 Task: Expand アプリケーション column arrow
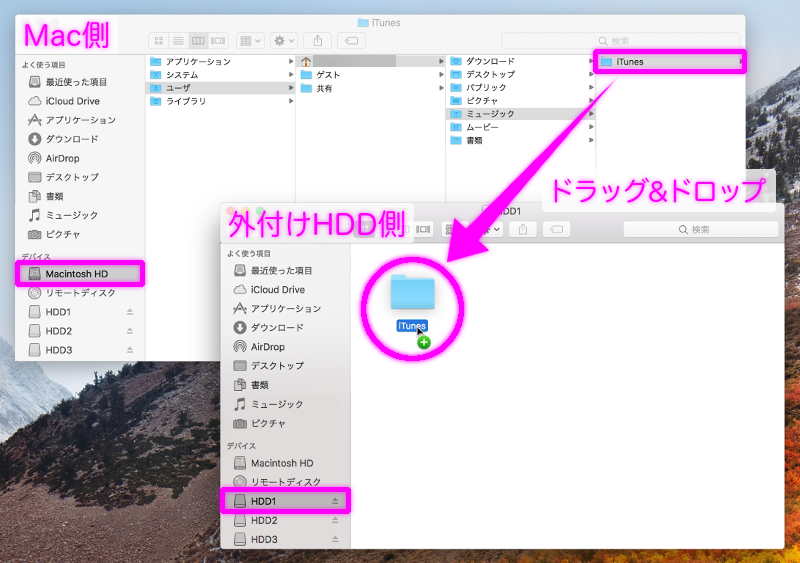pyautogui.click(x=291, y=61)
